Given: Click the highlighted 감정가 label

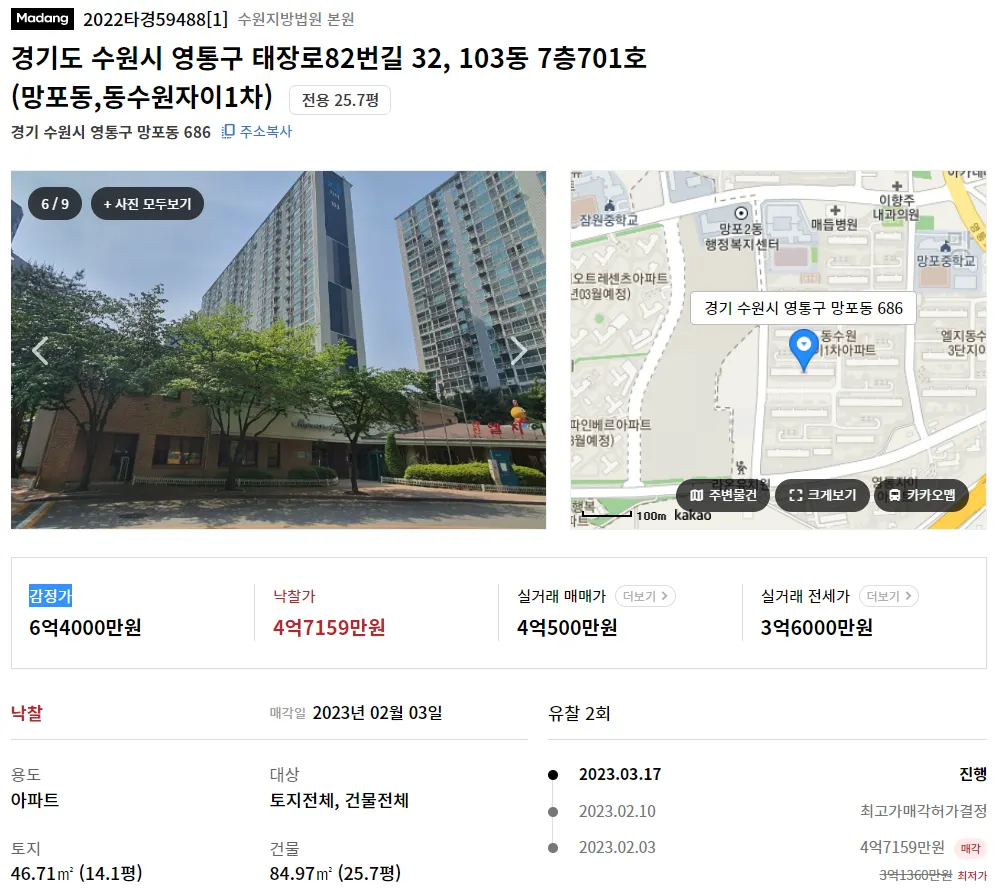Looking at the screenshot, I should pyautogui.click(x=51, y=595).
